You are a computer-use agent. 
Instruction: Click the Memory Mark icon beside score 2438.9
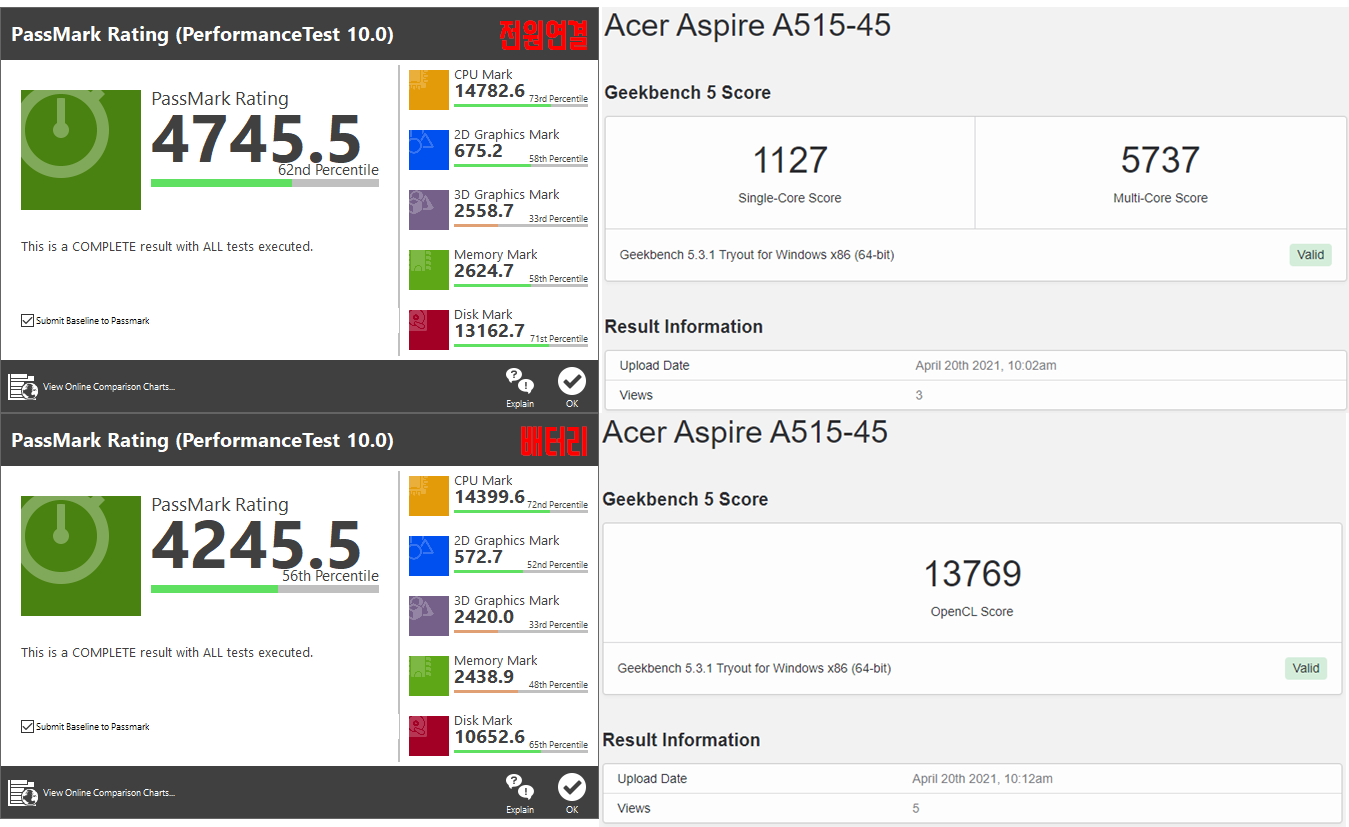(x=429, y=676)
